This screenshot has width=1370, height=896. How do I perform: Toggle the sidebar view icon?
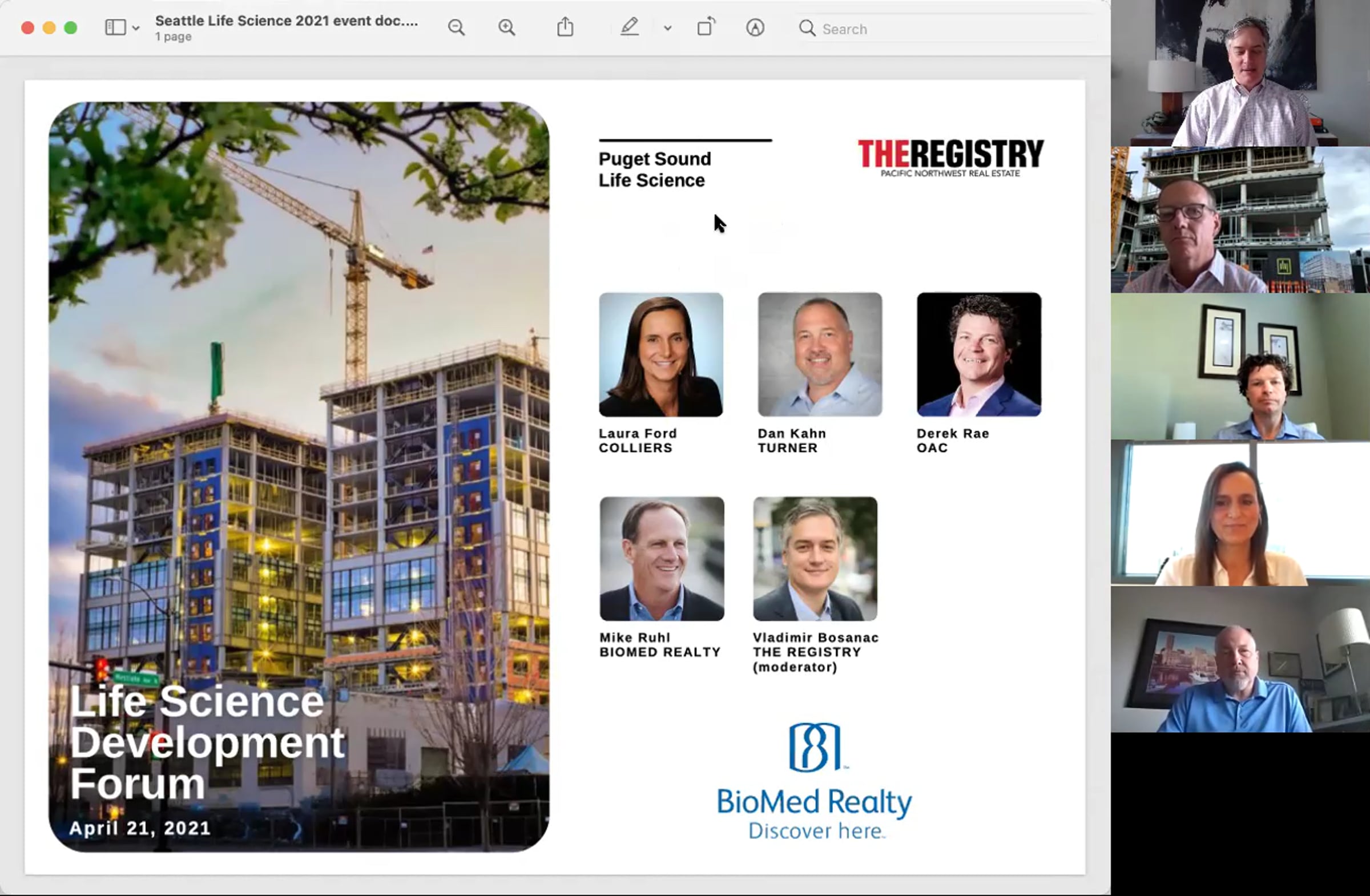[x=115, y=27]
